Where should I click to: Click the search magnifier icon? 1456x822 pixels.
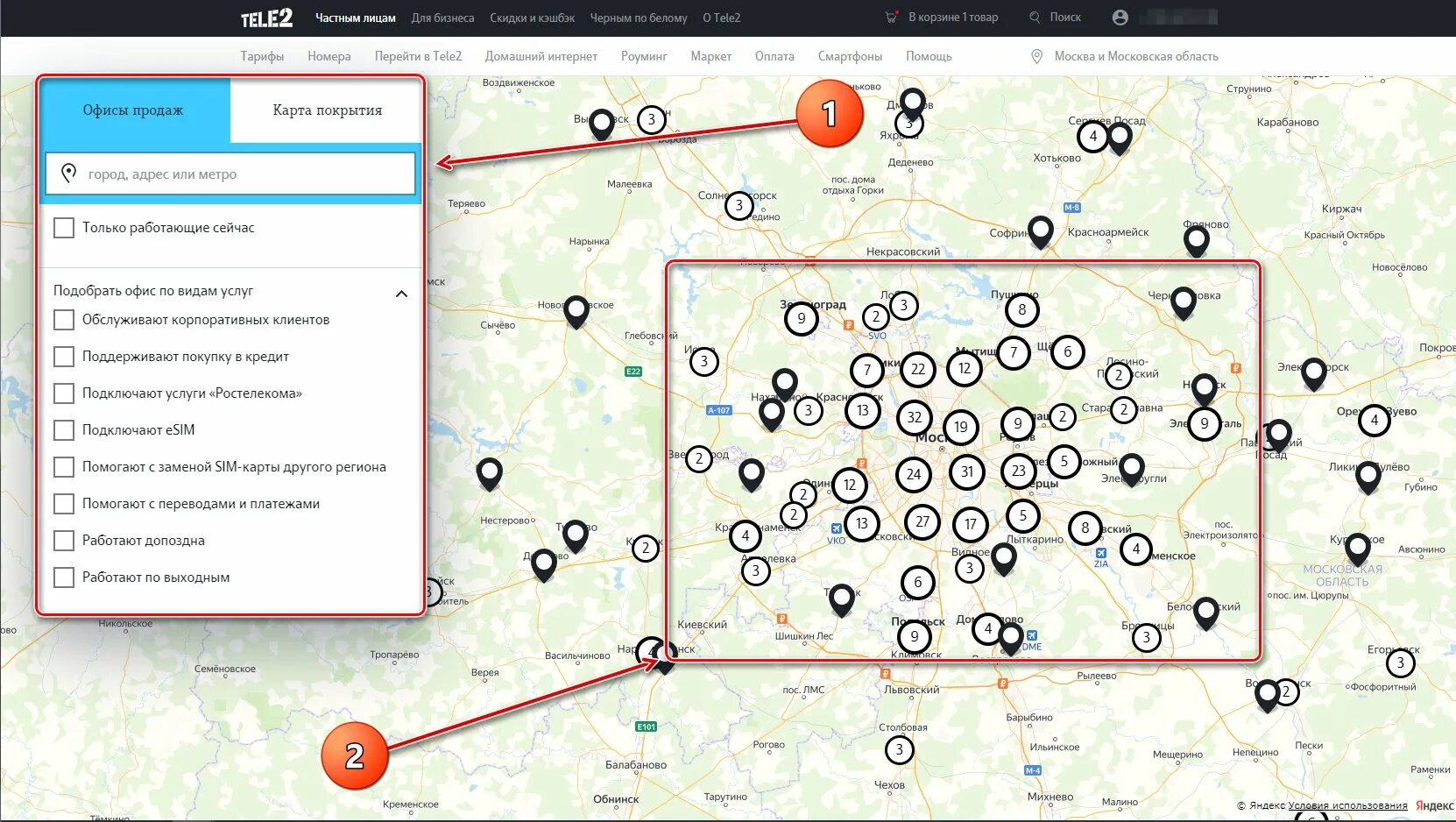pyautogui.click(x=1035, y=17)
